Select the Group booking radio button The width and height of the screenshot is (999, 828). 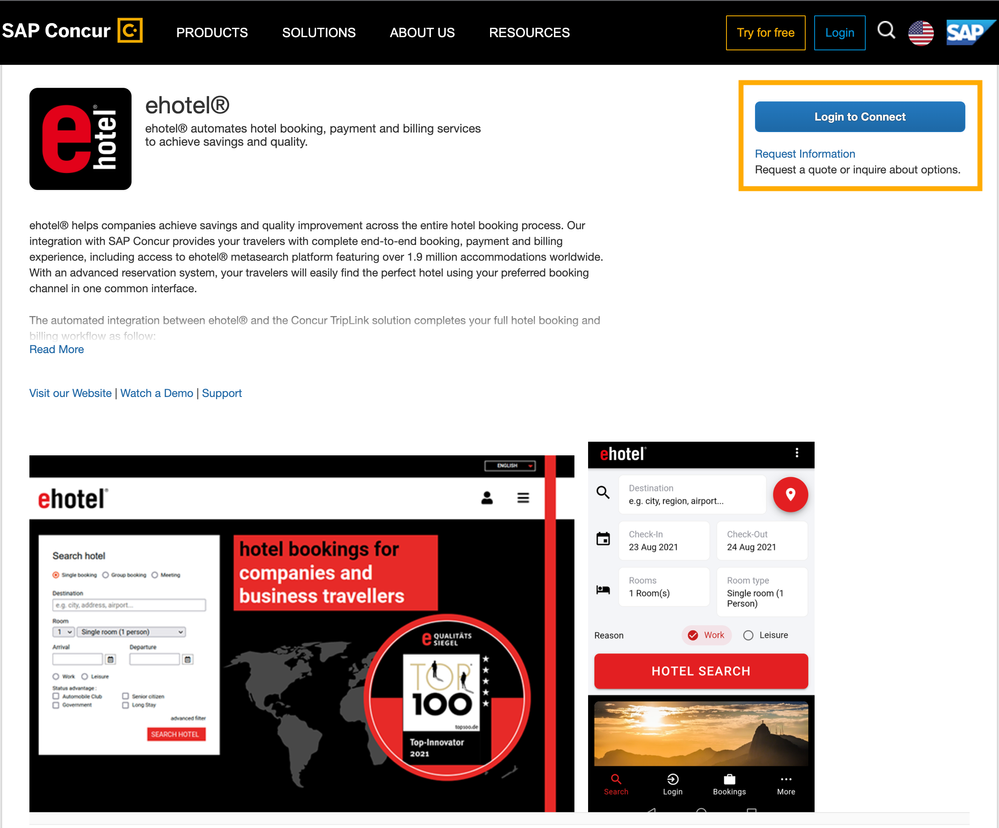pyautogui.click(x=106, y=575)
